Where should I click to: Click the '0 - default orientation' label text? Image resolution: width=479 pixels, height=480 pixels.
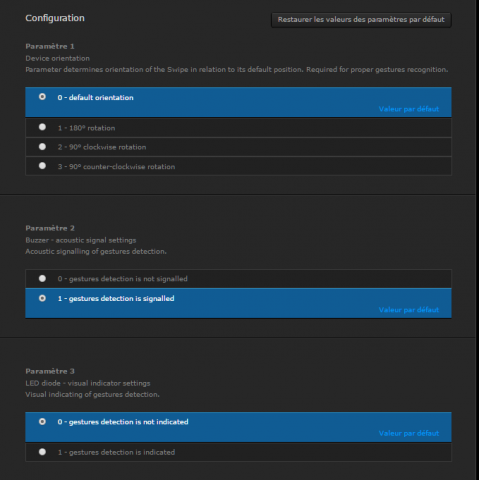pos(95,98)
